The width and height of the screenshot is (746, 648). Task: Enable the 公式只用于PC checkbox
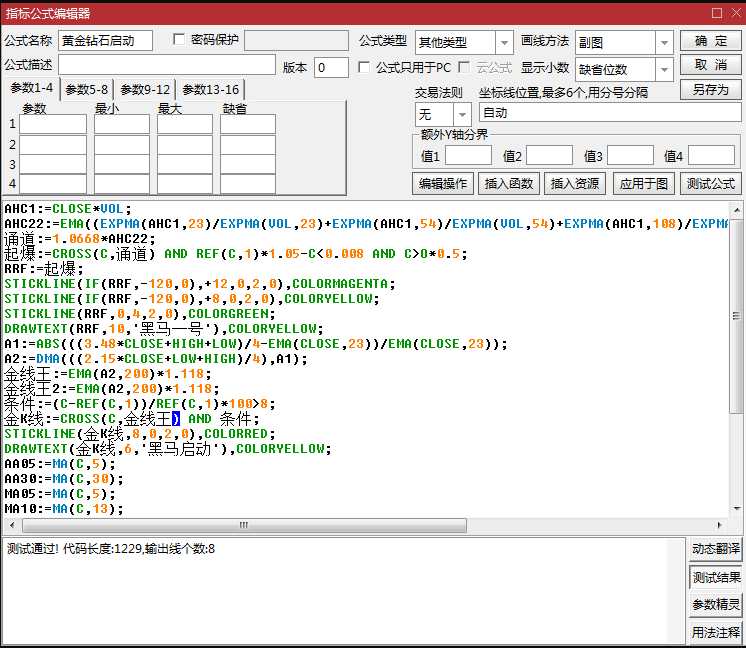pos(364,67)
